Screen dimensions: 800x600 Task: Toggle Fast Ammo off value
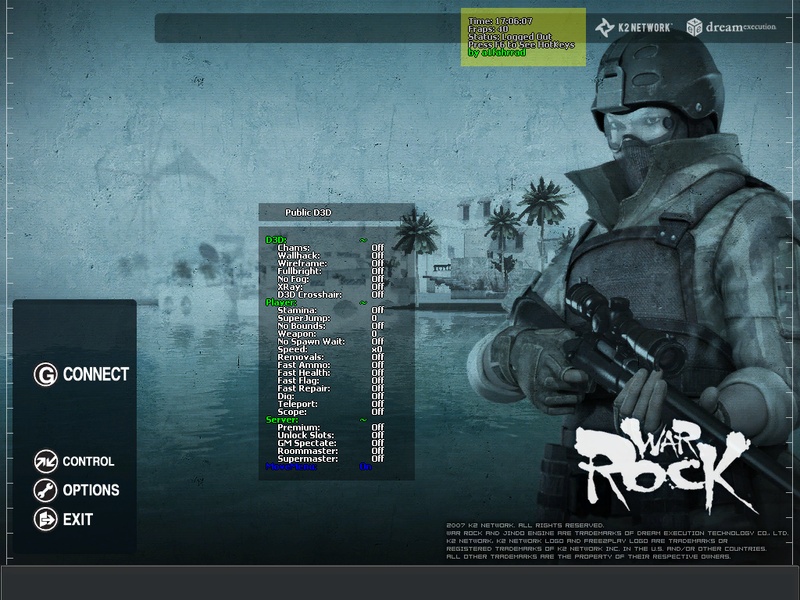[377, 365]
